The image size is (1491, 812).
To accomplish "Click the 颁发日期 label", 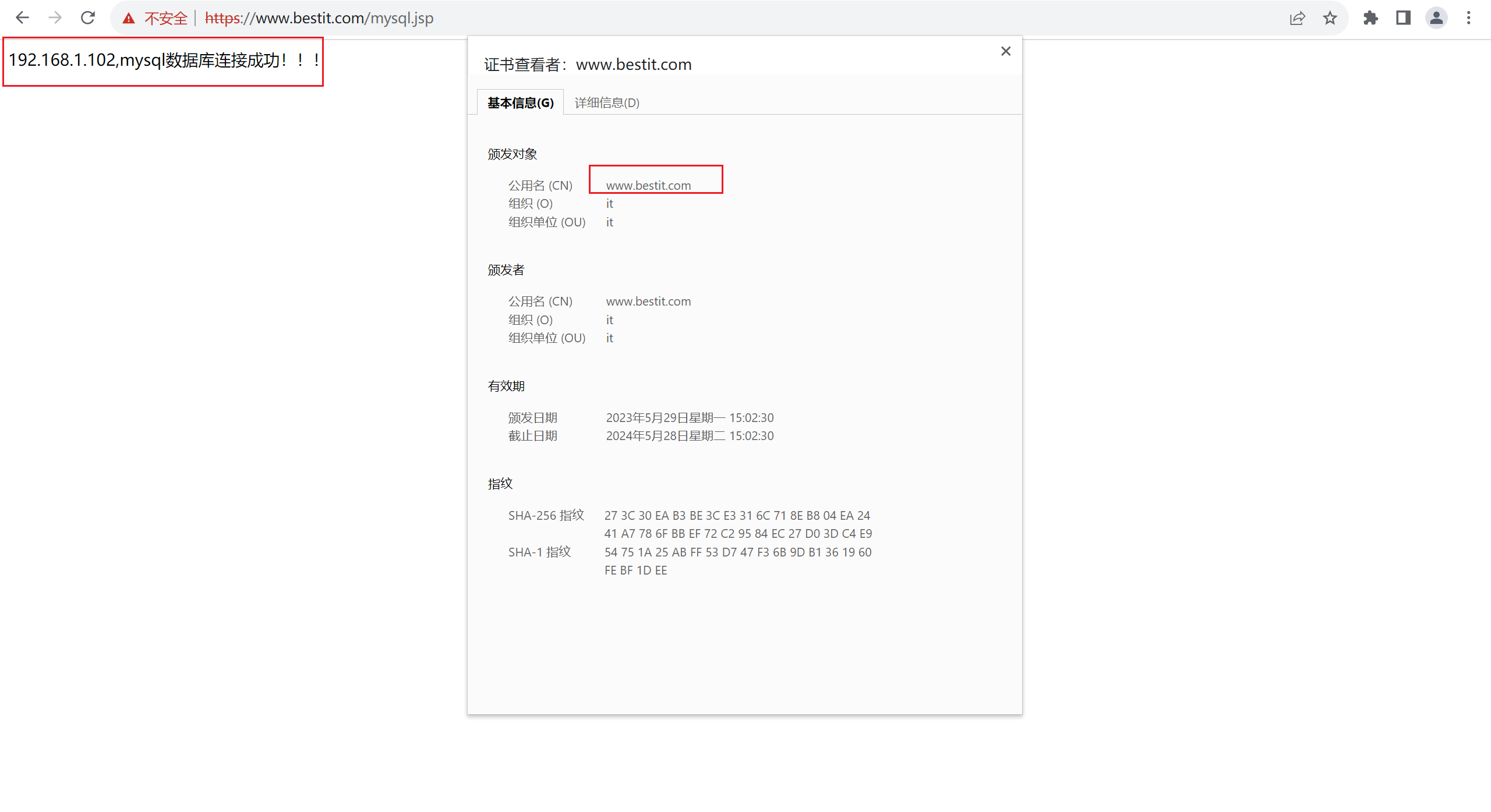I will tap(532, 417).
